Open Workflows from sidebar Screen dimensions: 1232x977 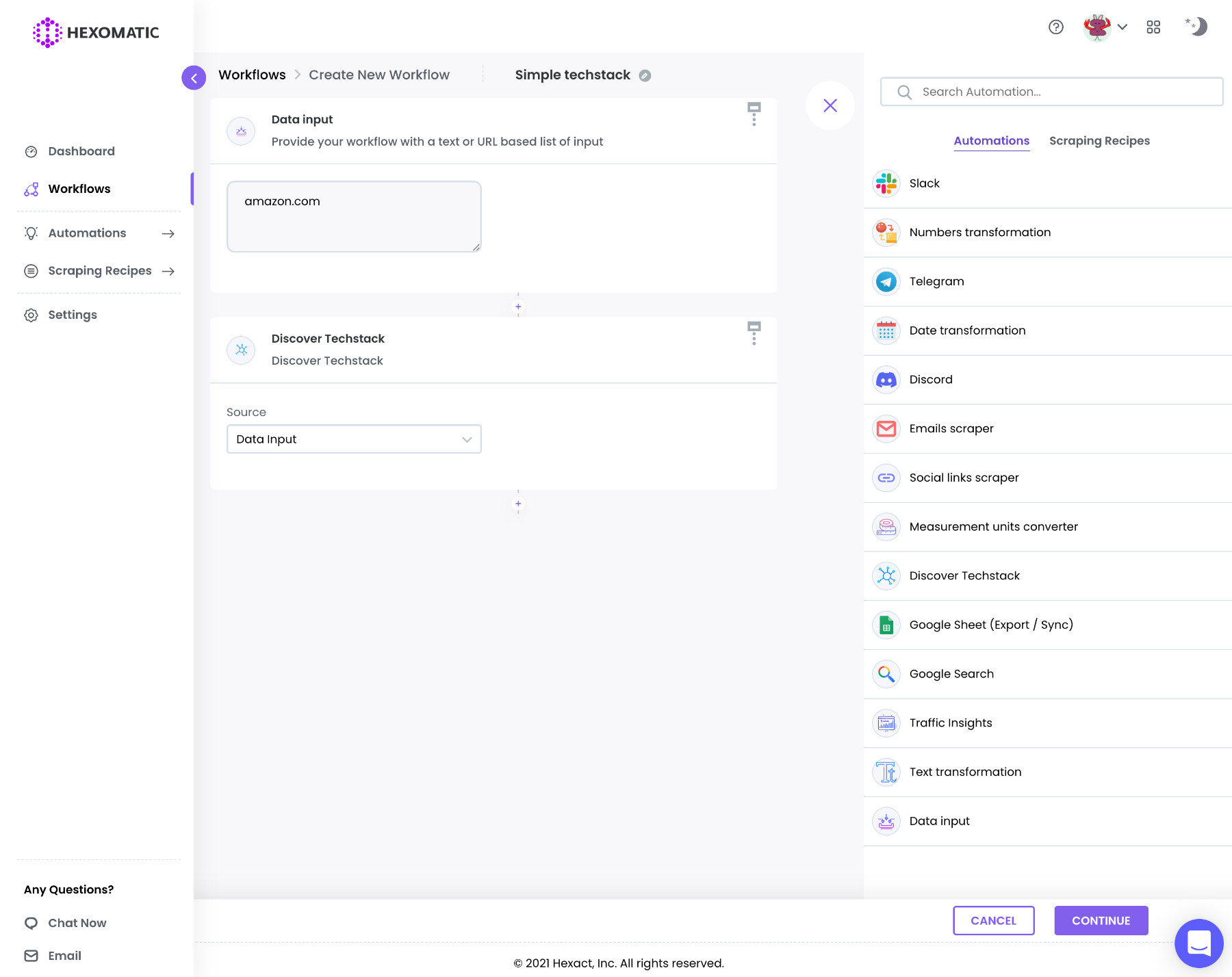click(x=79, y=189)
